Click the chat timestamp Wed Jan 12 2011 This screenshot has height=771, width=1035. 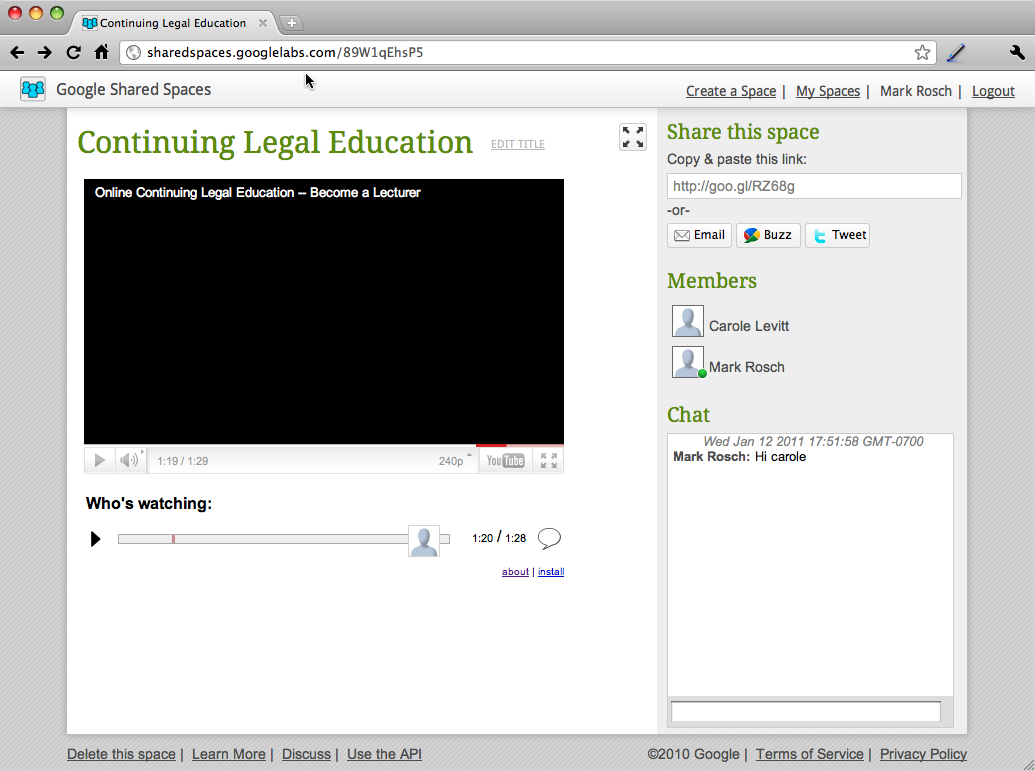(813, 442)
